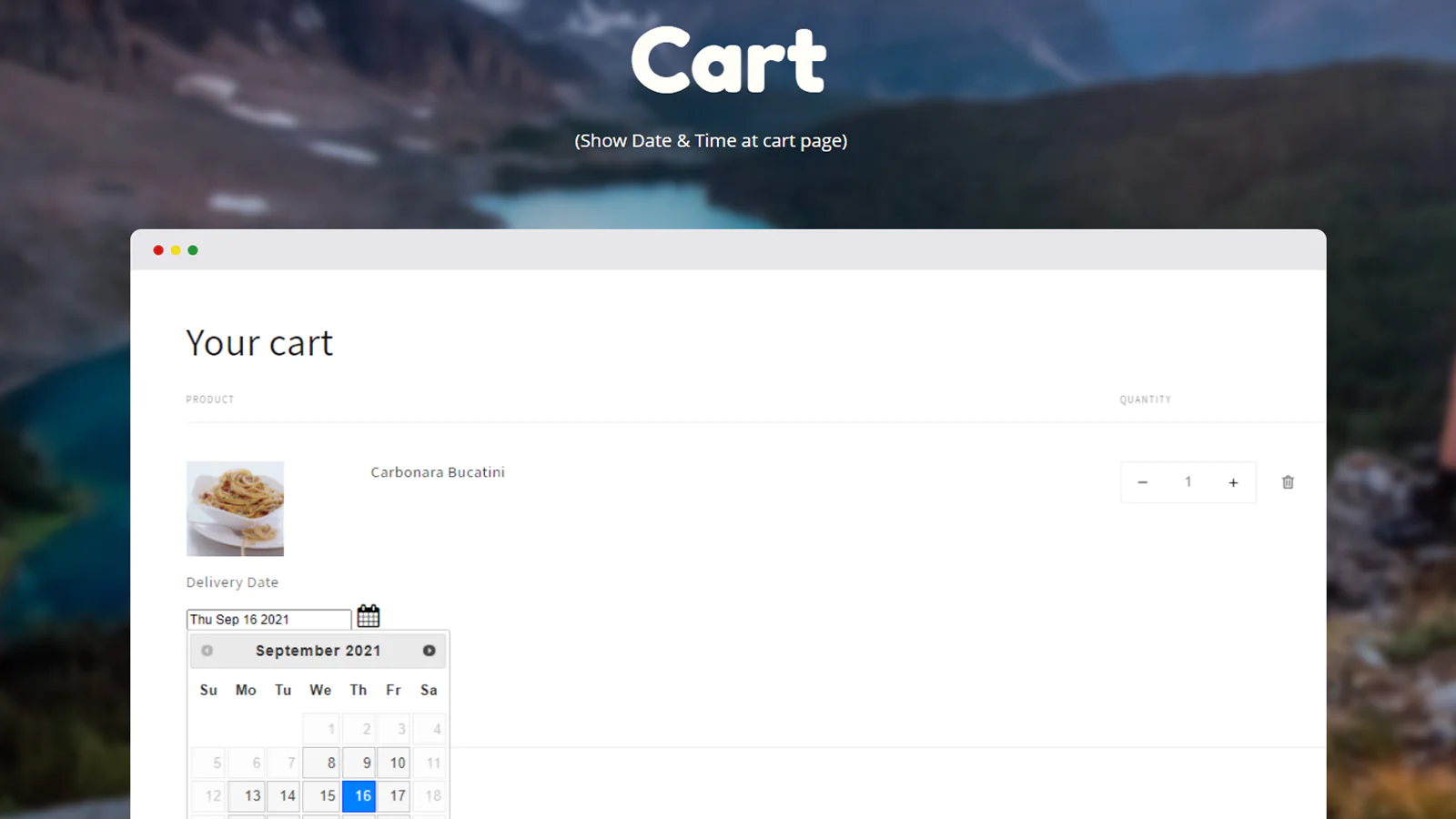Viewport: 1456px width, 819px height.
Task: Click the Tu weekday header
Action: 283,690
